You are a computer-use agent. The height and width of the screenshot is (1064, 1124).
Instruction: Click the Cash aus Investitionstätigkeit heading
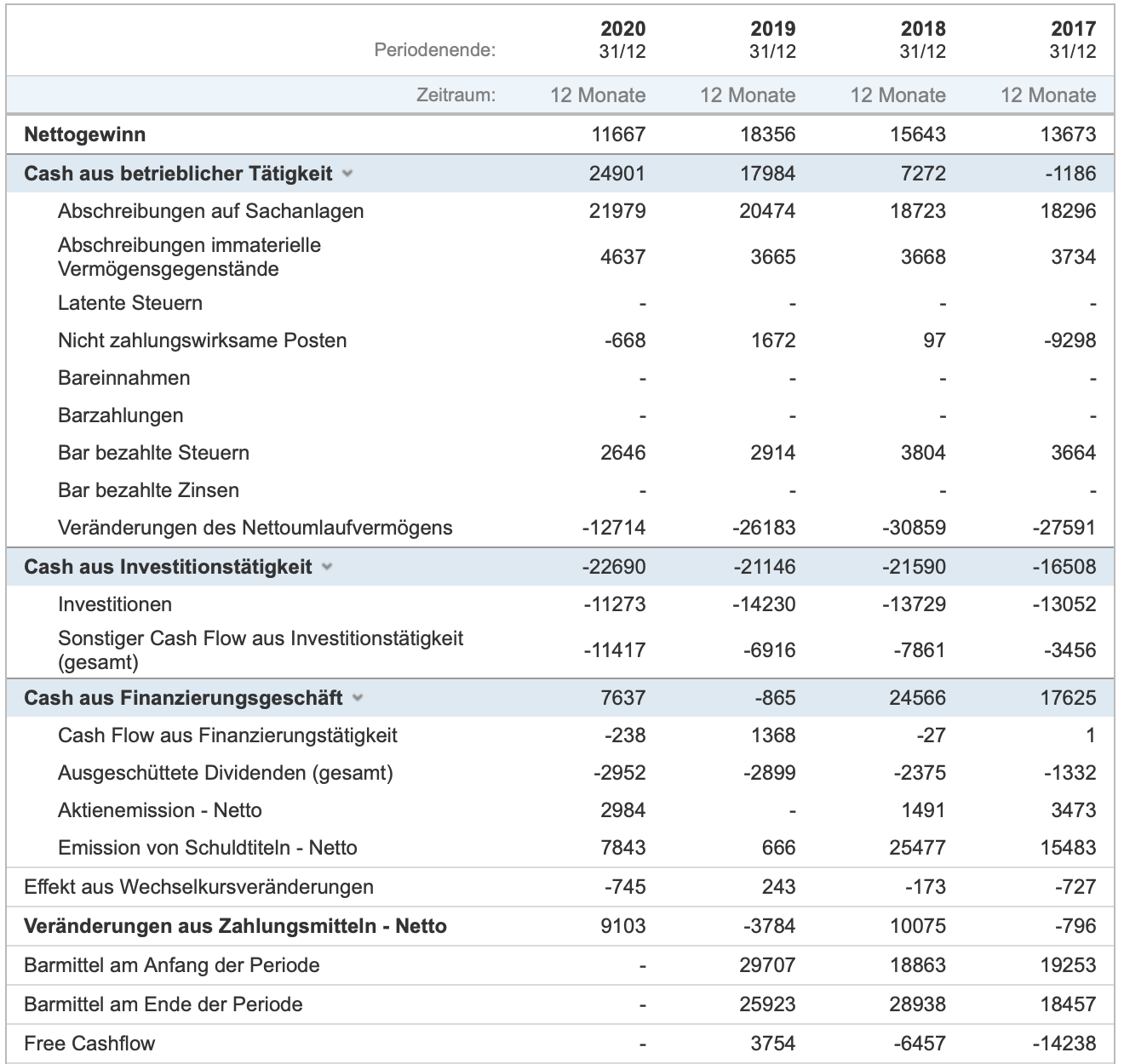pos(168,567)
